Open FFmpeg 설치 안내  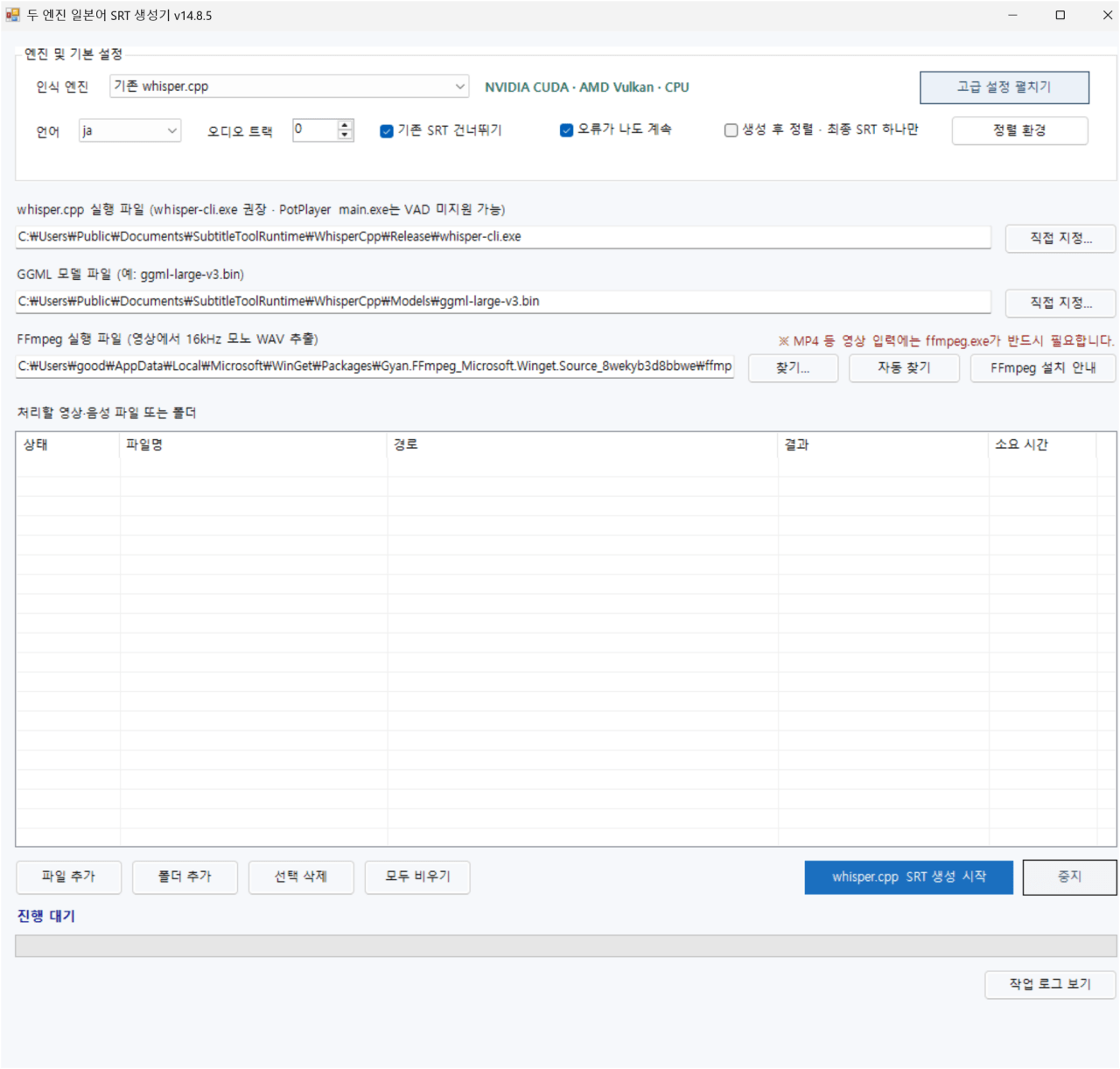[1043, 368]
